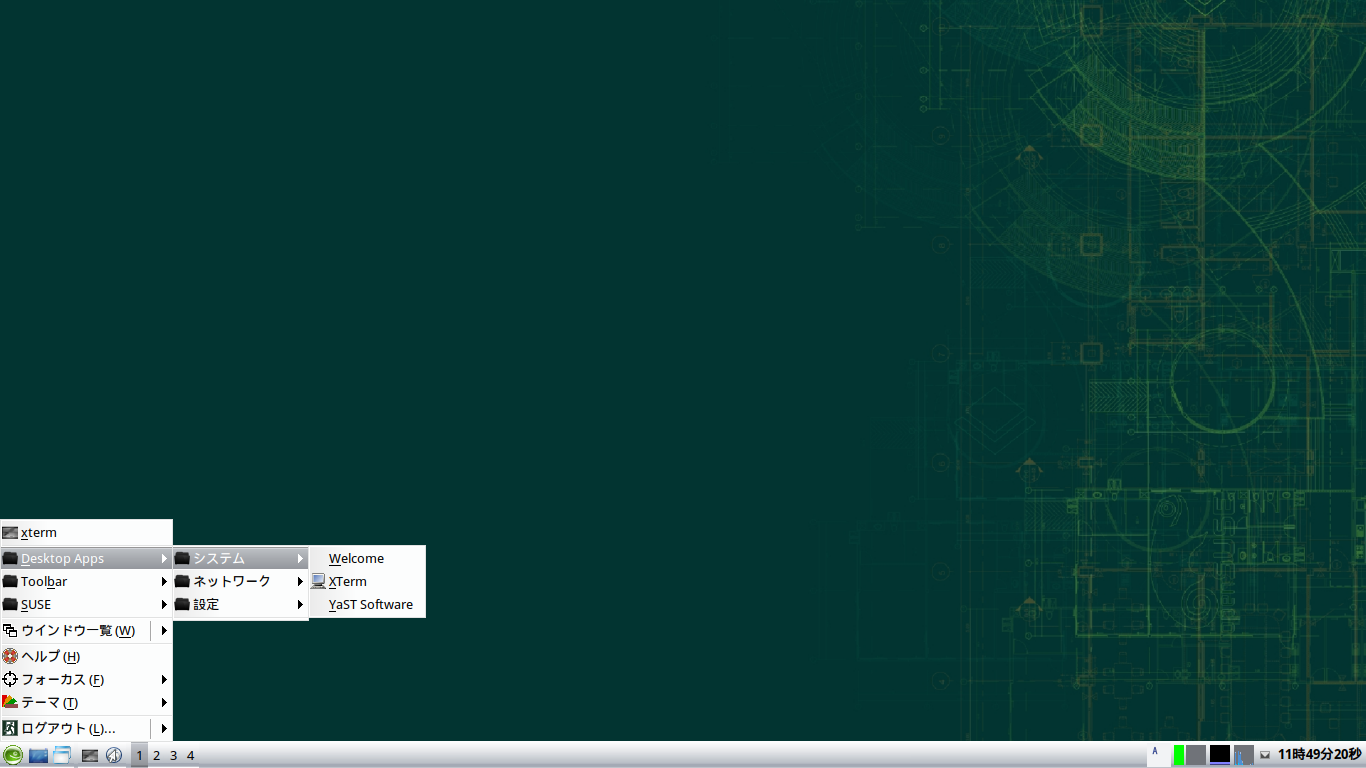The image size is (1366, 768).
Task: Open the window list taskbar icon
Action: [62, 755]
